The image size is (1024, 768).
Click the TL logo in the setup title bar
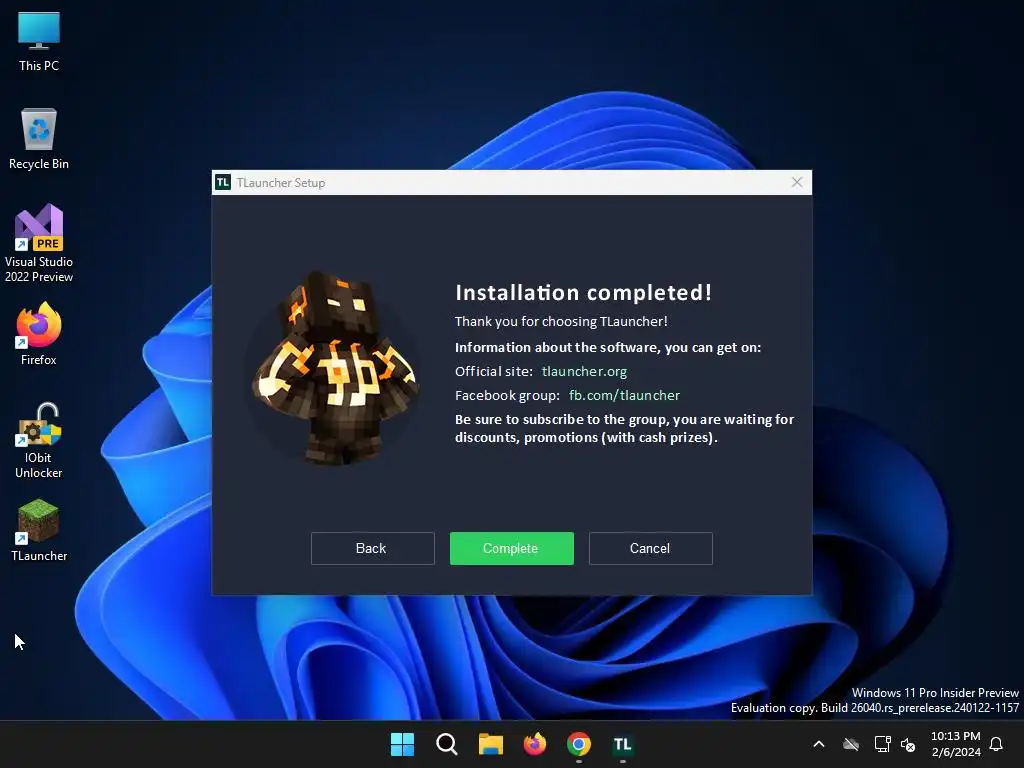click(x=223, y=182)
